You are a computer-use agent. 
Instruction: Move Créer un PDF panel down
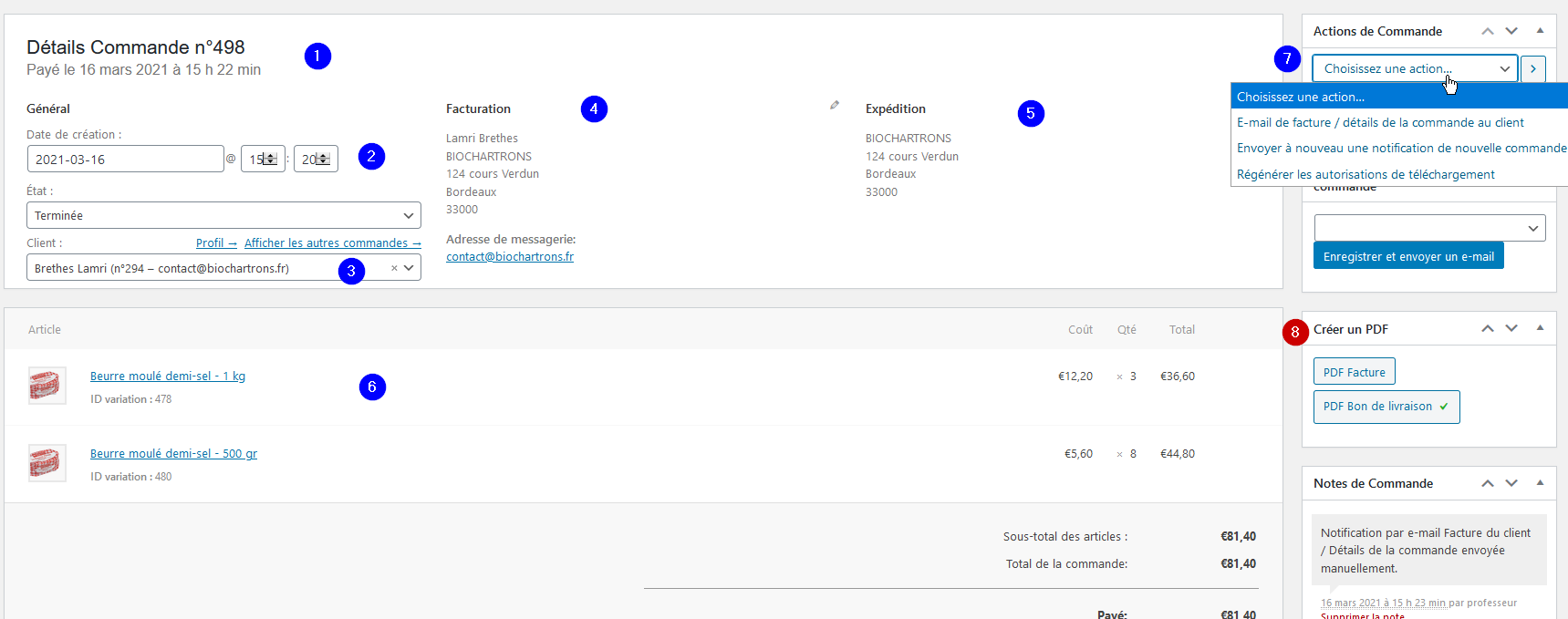coord(1511,328)
